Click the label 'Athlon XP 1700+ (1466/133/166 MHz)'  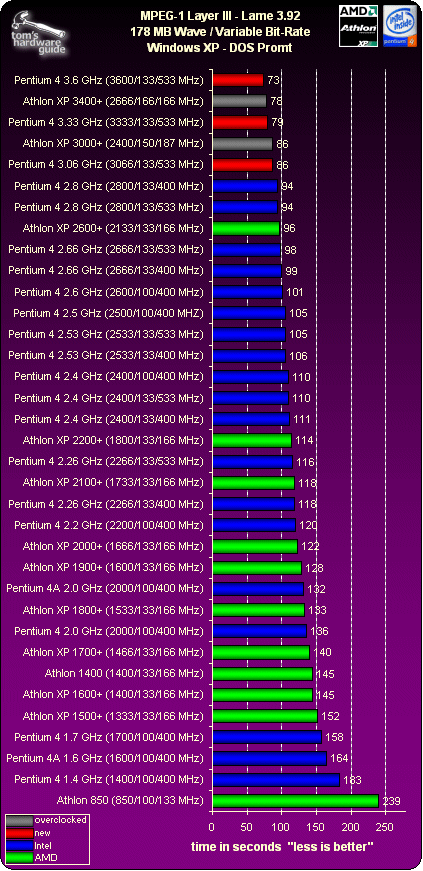tap(113, 652)
